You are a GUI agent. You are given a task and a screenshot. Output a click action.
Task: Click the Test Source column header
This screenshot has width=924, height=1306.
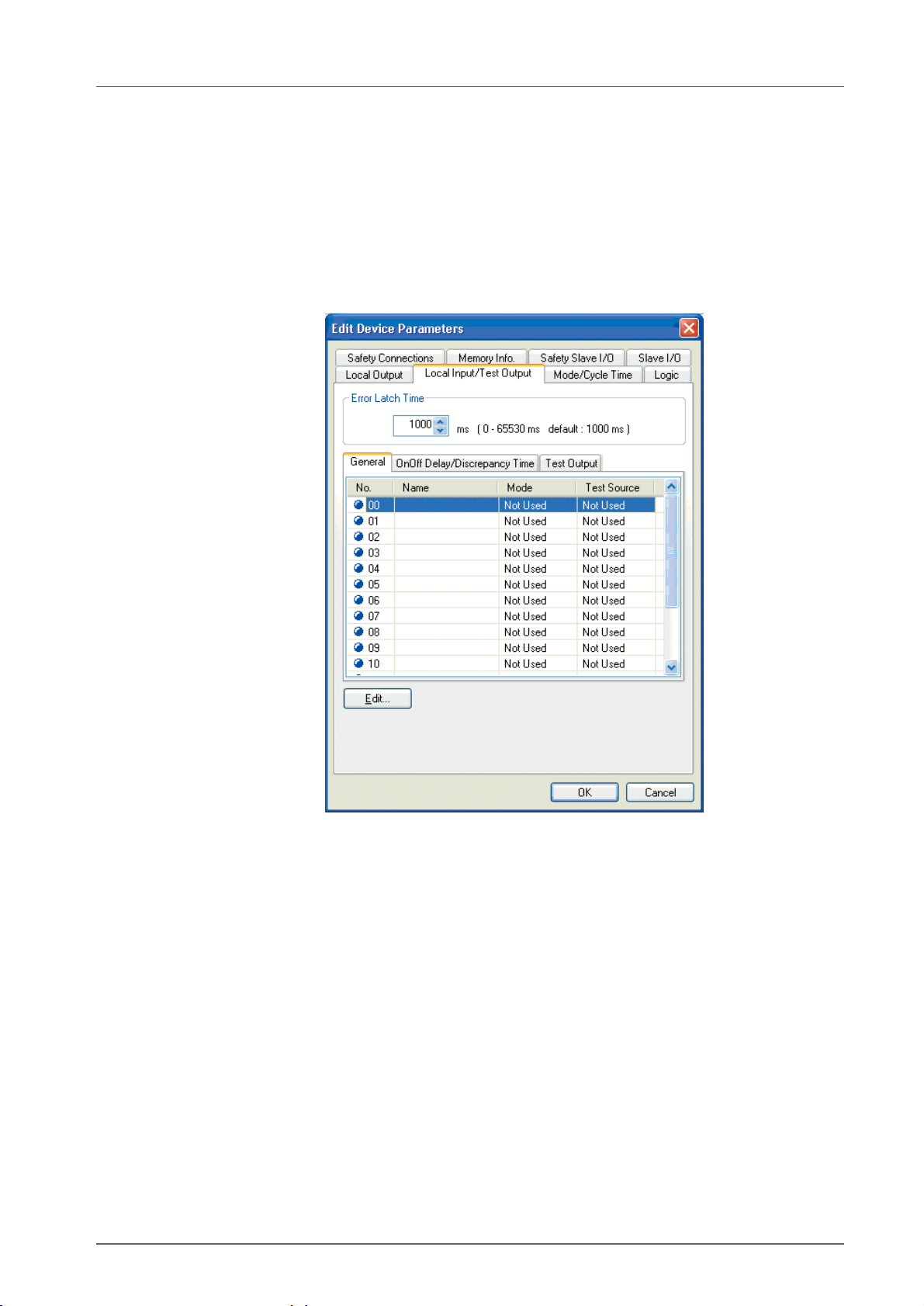(615, 487)
